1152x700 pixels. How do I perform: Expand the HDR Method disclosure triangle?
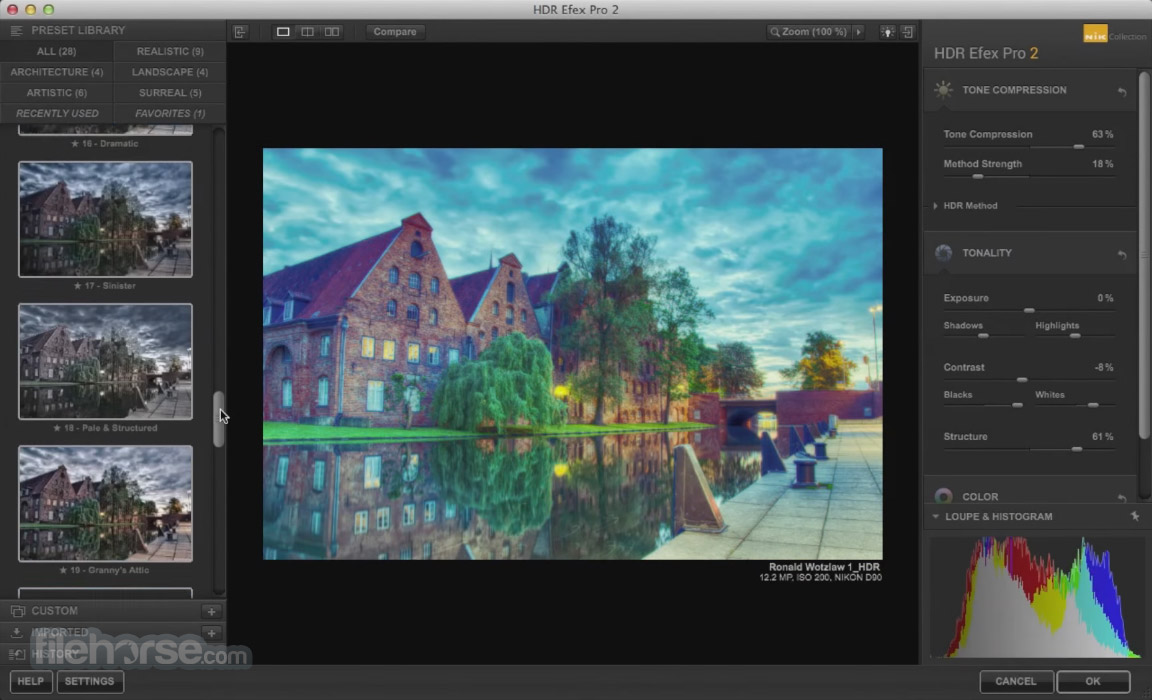[935, 206]
